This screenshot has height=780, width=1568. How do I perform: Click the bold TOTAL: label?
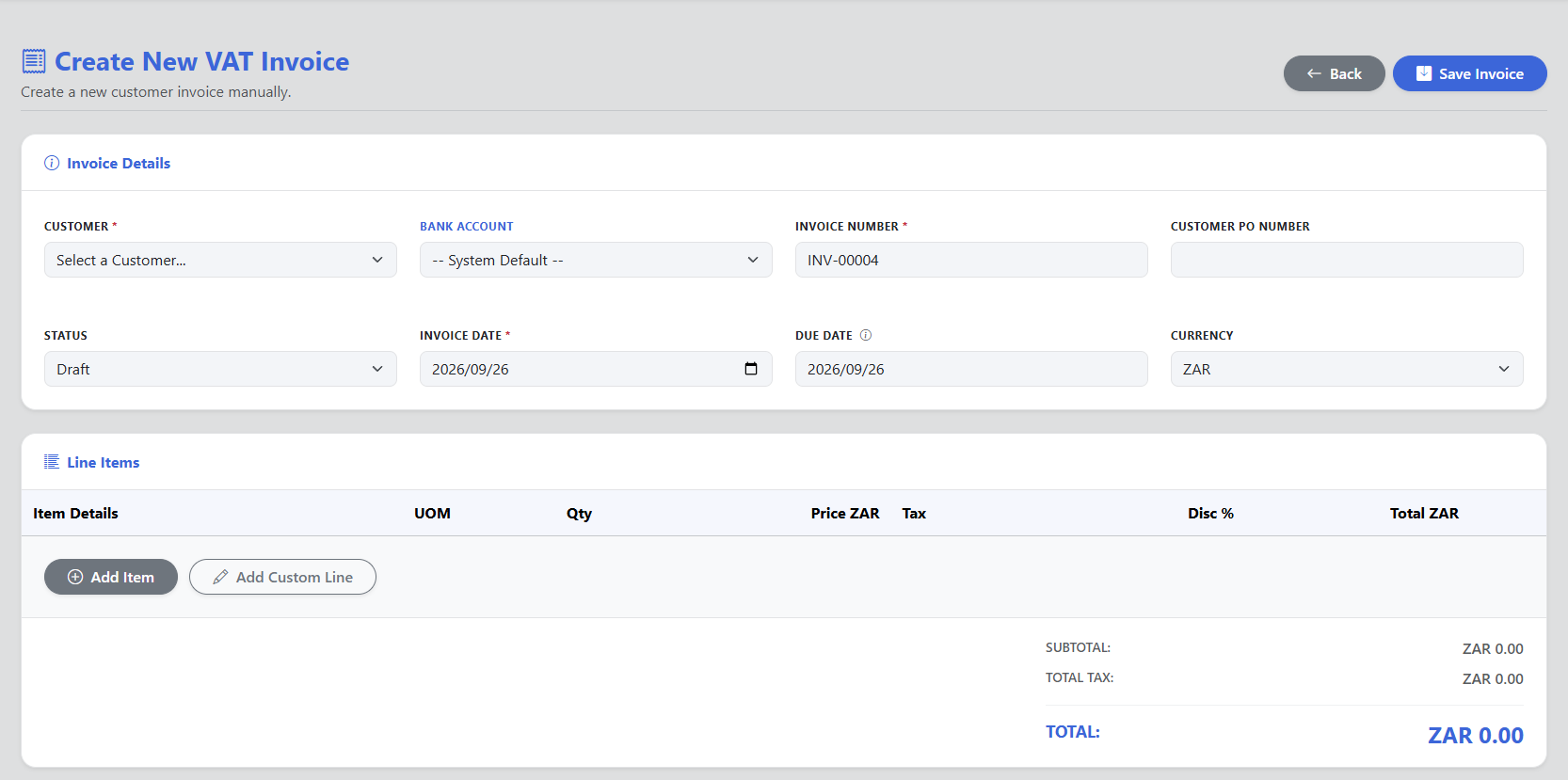1073,732
